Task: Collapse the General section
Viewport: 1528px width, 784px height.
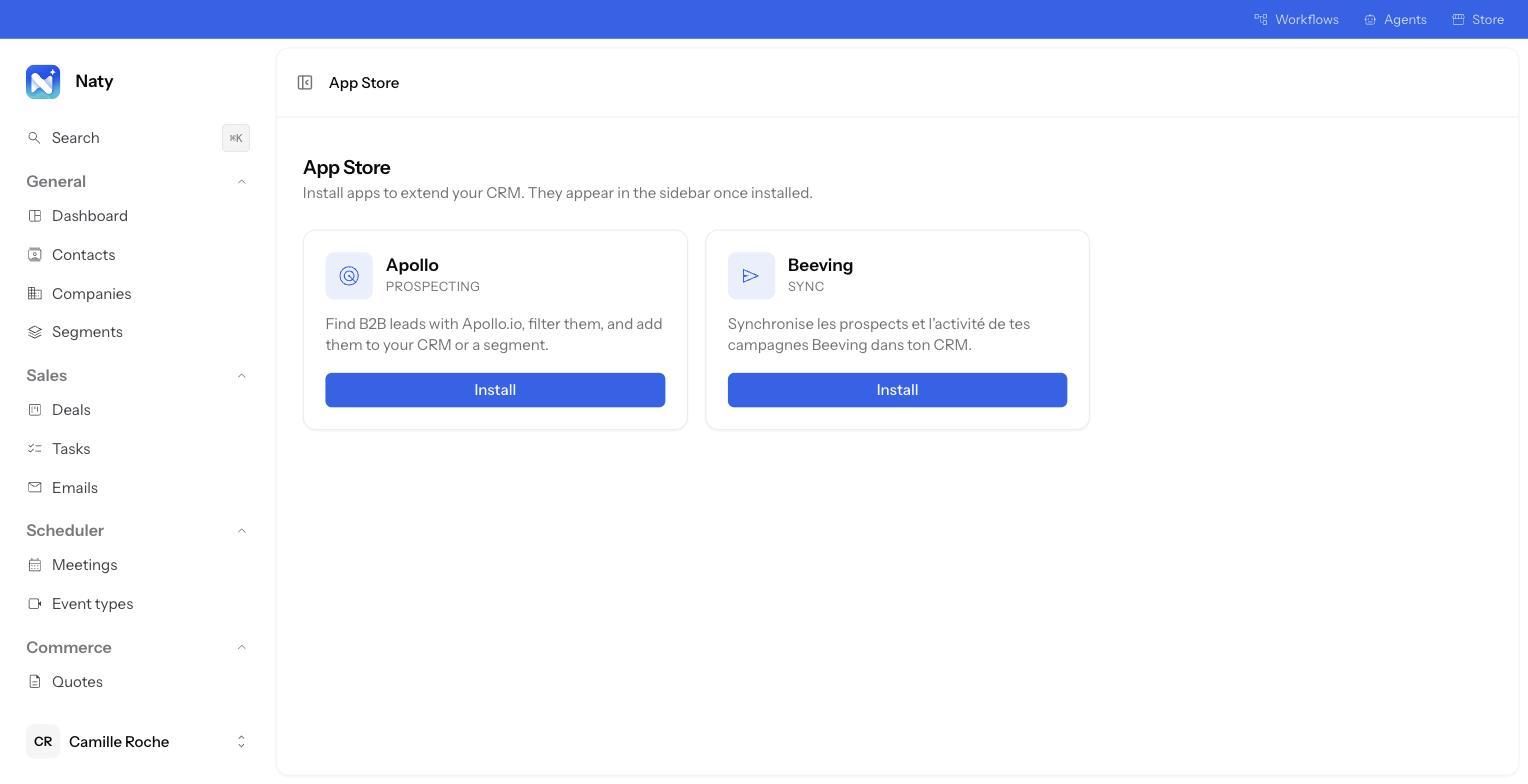Action: coord(241,182)
